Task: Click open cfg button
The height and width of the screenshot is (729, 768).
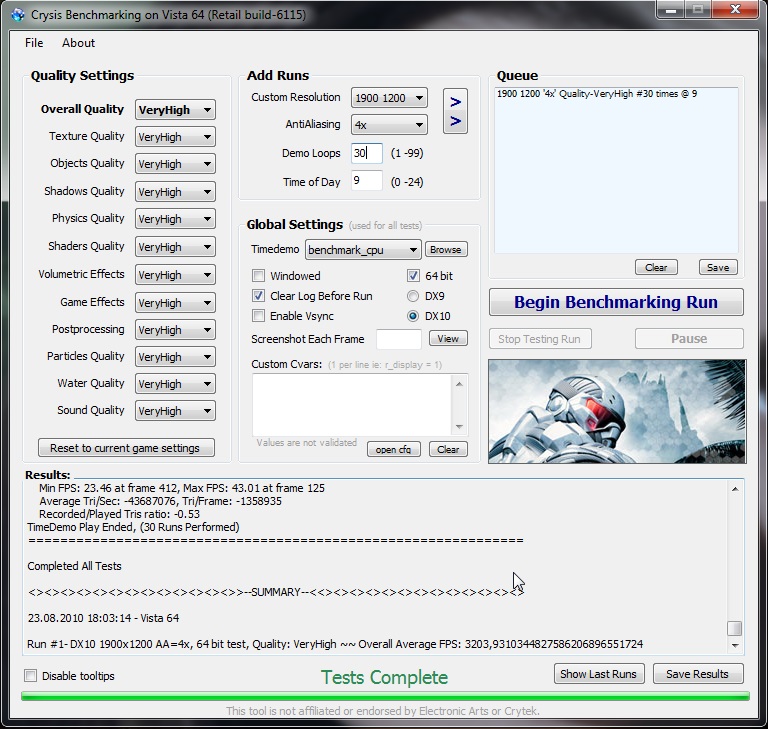Action: [393, 449]
